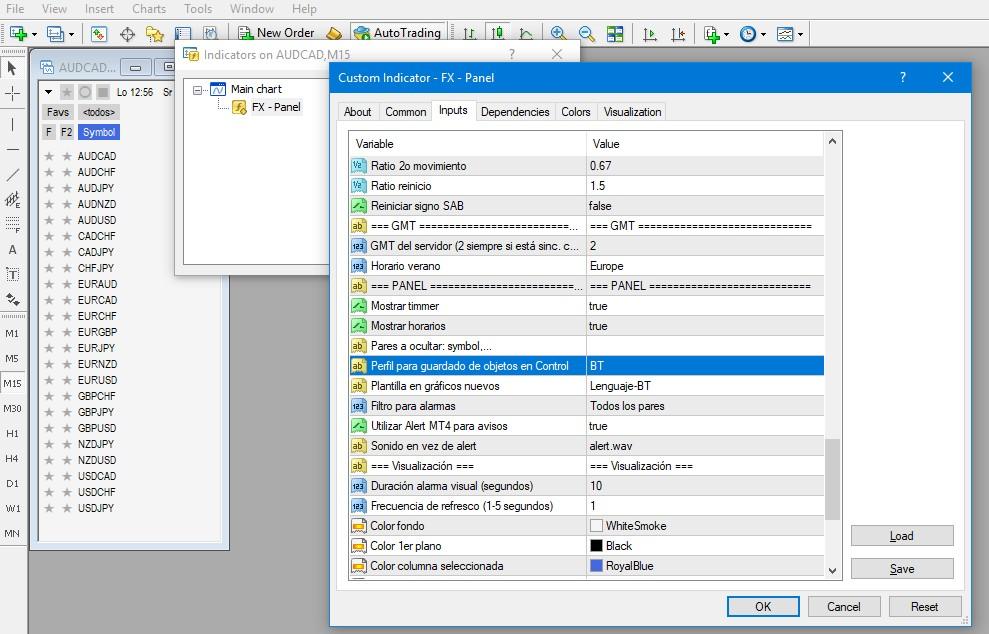Image resolution: width=989 pixels, height=634 pixels.
Task: Click the New Chart toolbar icon
Action: [18, 33]
